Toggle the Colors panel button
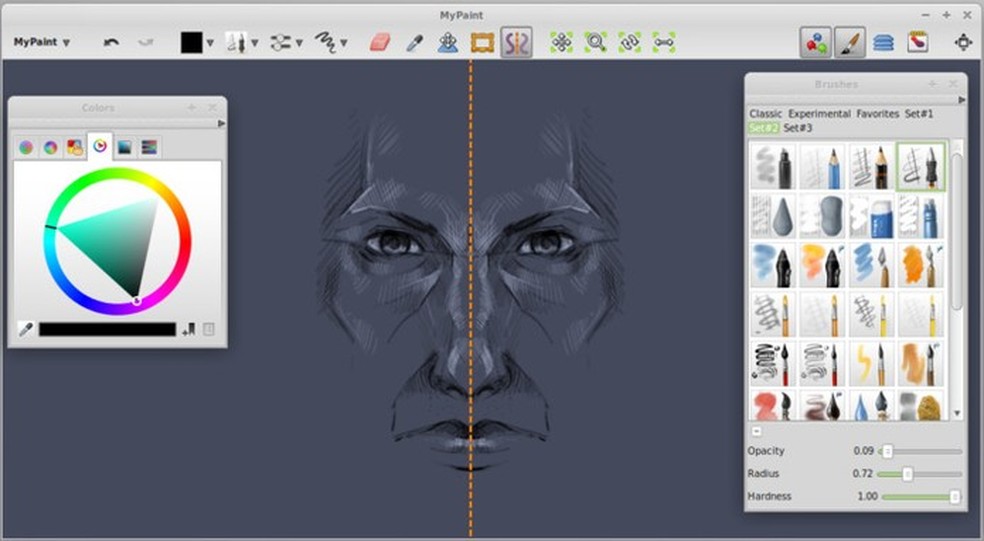Image resolution: width=984 pixels, height=541 pixels. click(816, 42)
